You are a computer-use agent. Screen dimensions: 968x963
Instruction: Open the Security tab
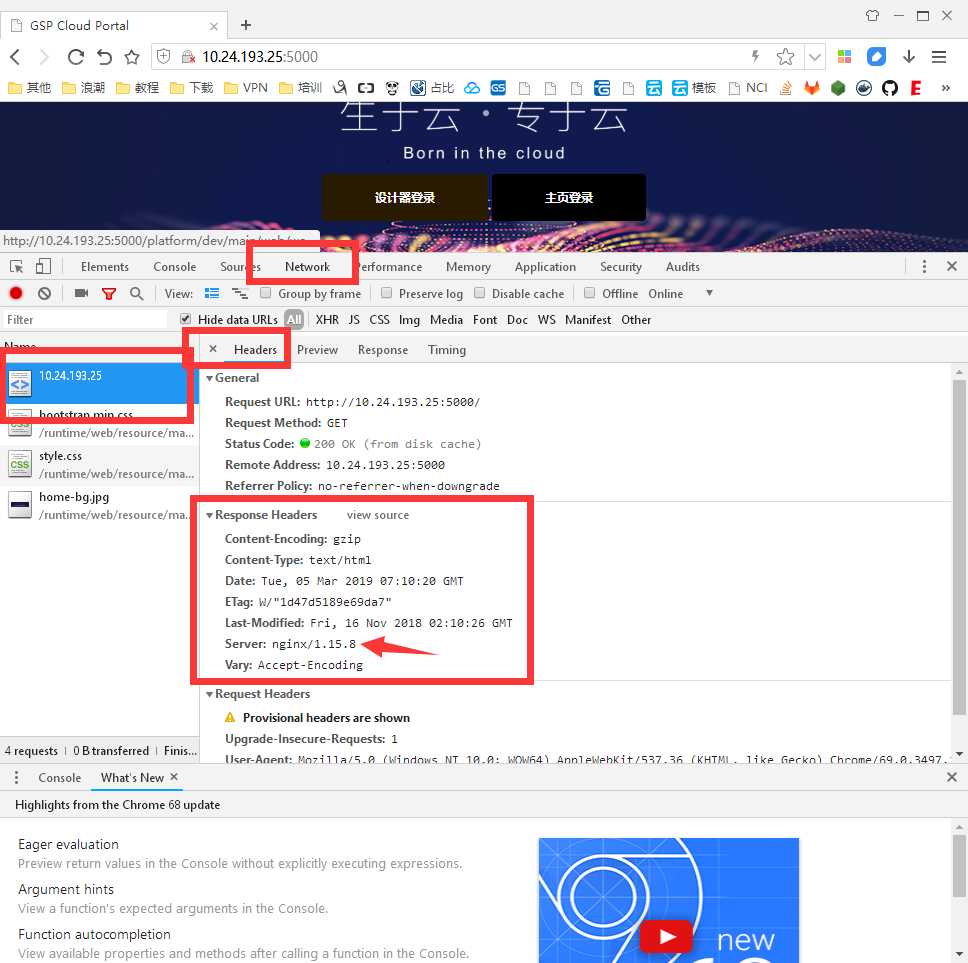pos(620,267)
